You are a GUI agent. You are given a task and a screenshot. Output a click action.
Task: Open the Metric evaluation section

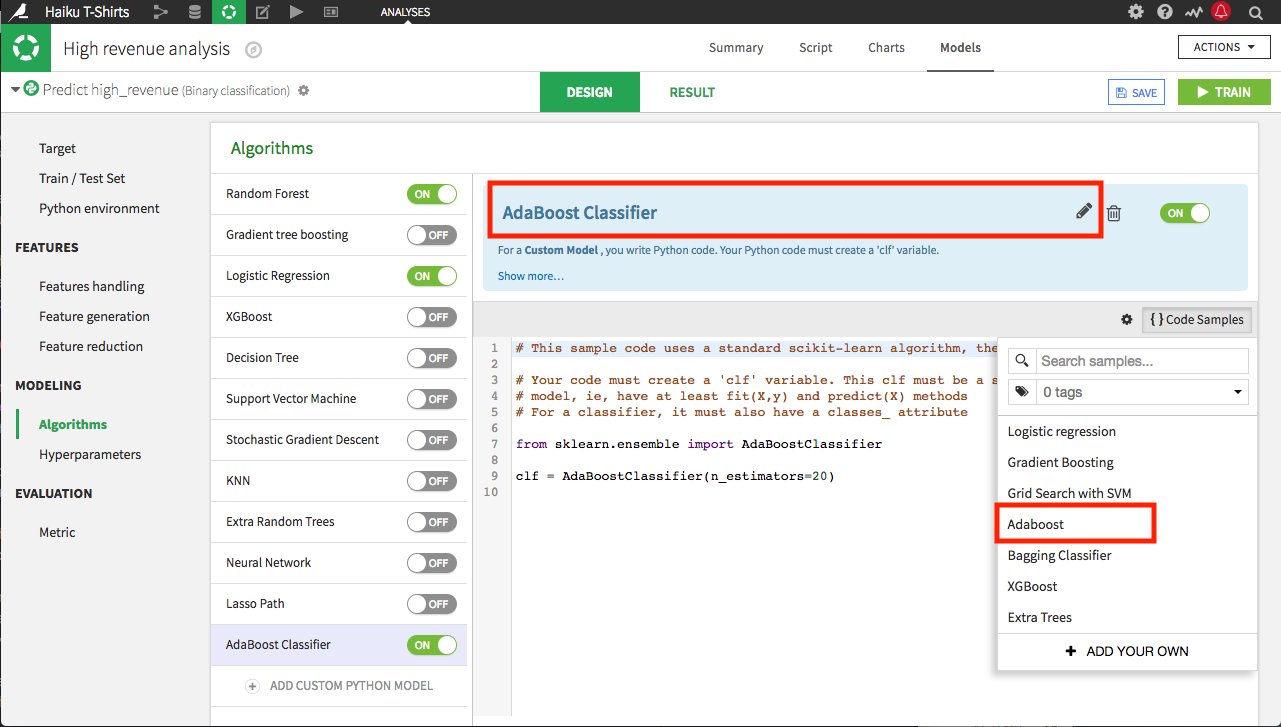tap(57, 532)
